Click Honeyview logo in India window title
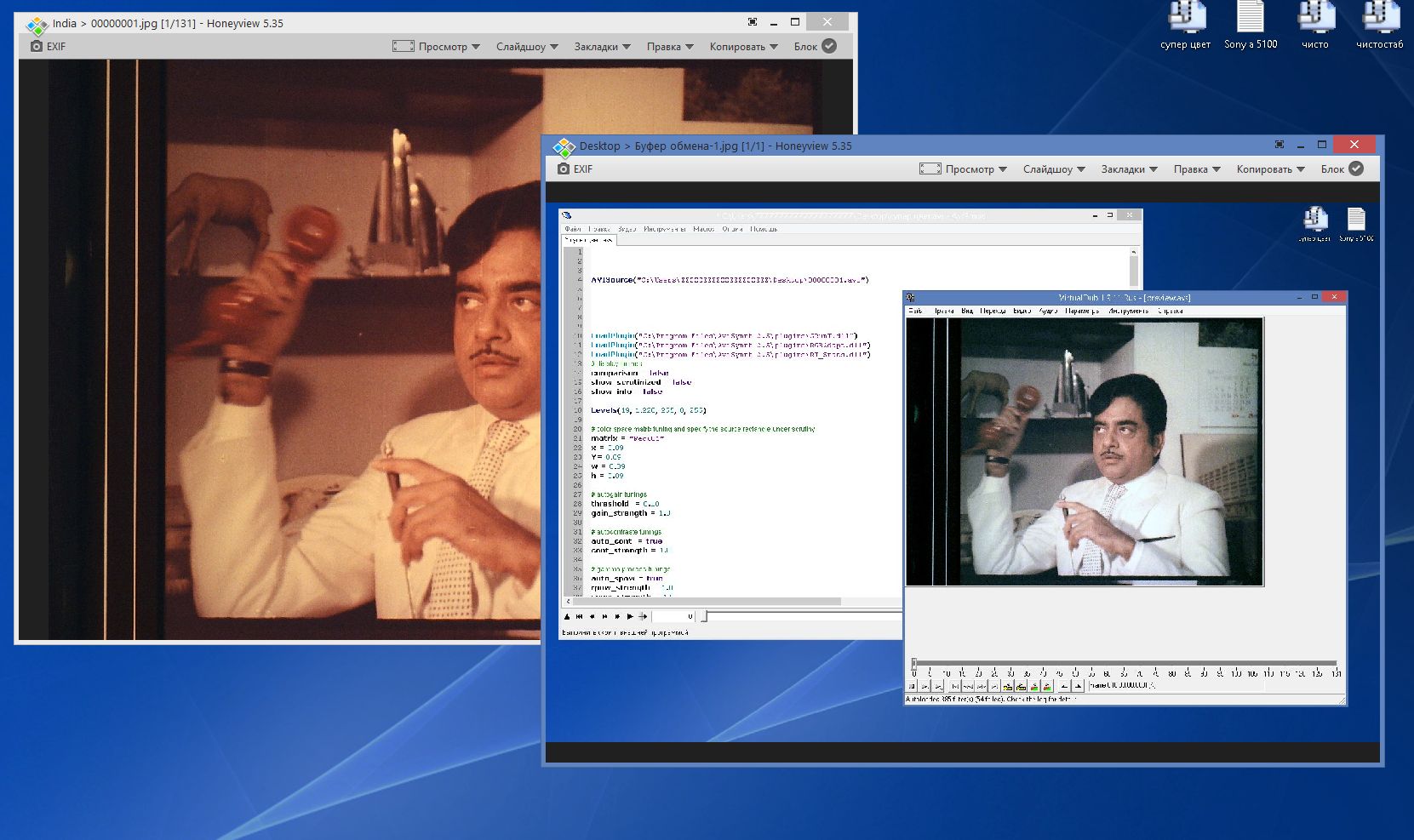 37,25
